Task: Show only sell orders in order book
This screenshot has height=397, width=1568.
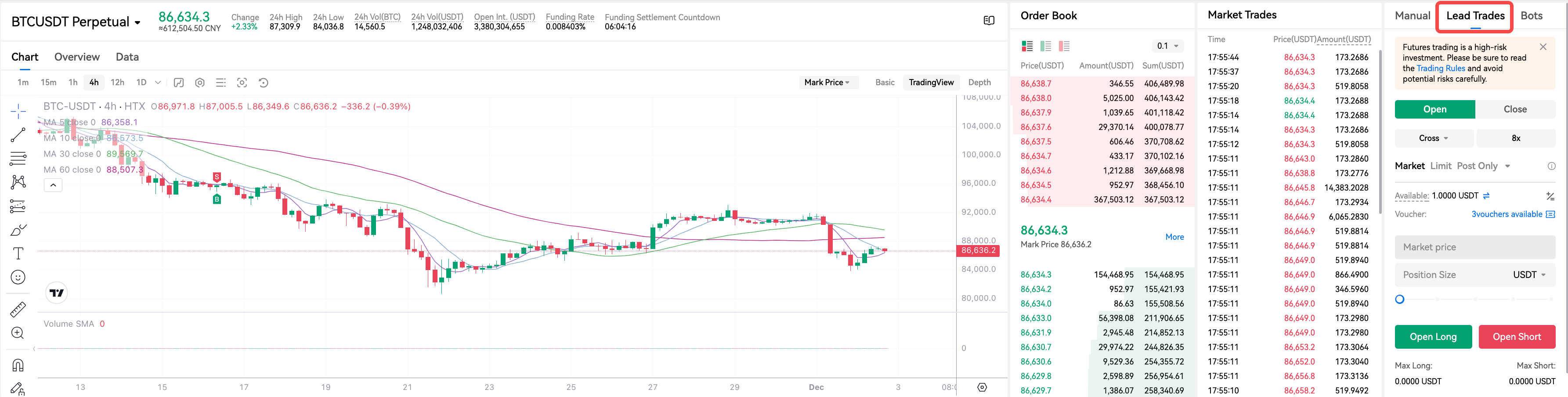Action: pos(1064,46)
